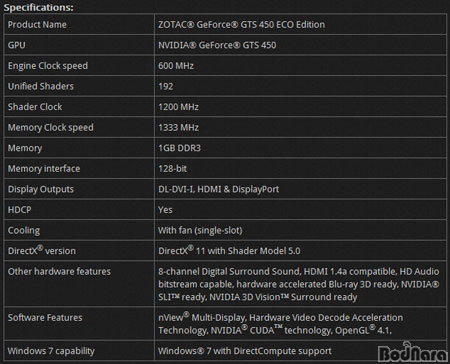
Task: Click the Unified Shaders value 192
Action: (166, 86)
